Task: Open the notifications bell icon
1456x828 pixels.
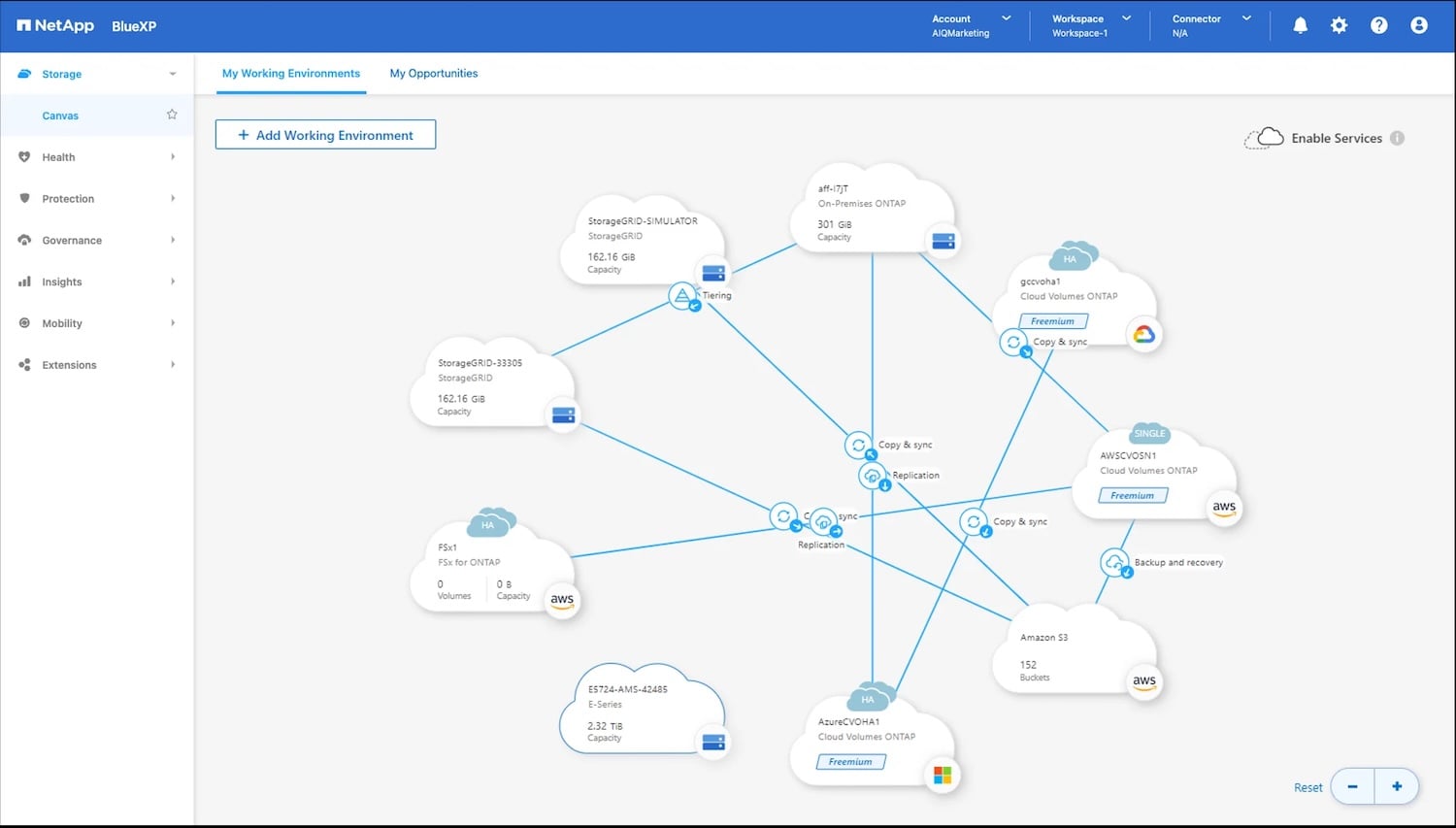Action: click(1300, 26)
